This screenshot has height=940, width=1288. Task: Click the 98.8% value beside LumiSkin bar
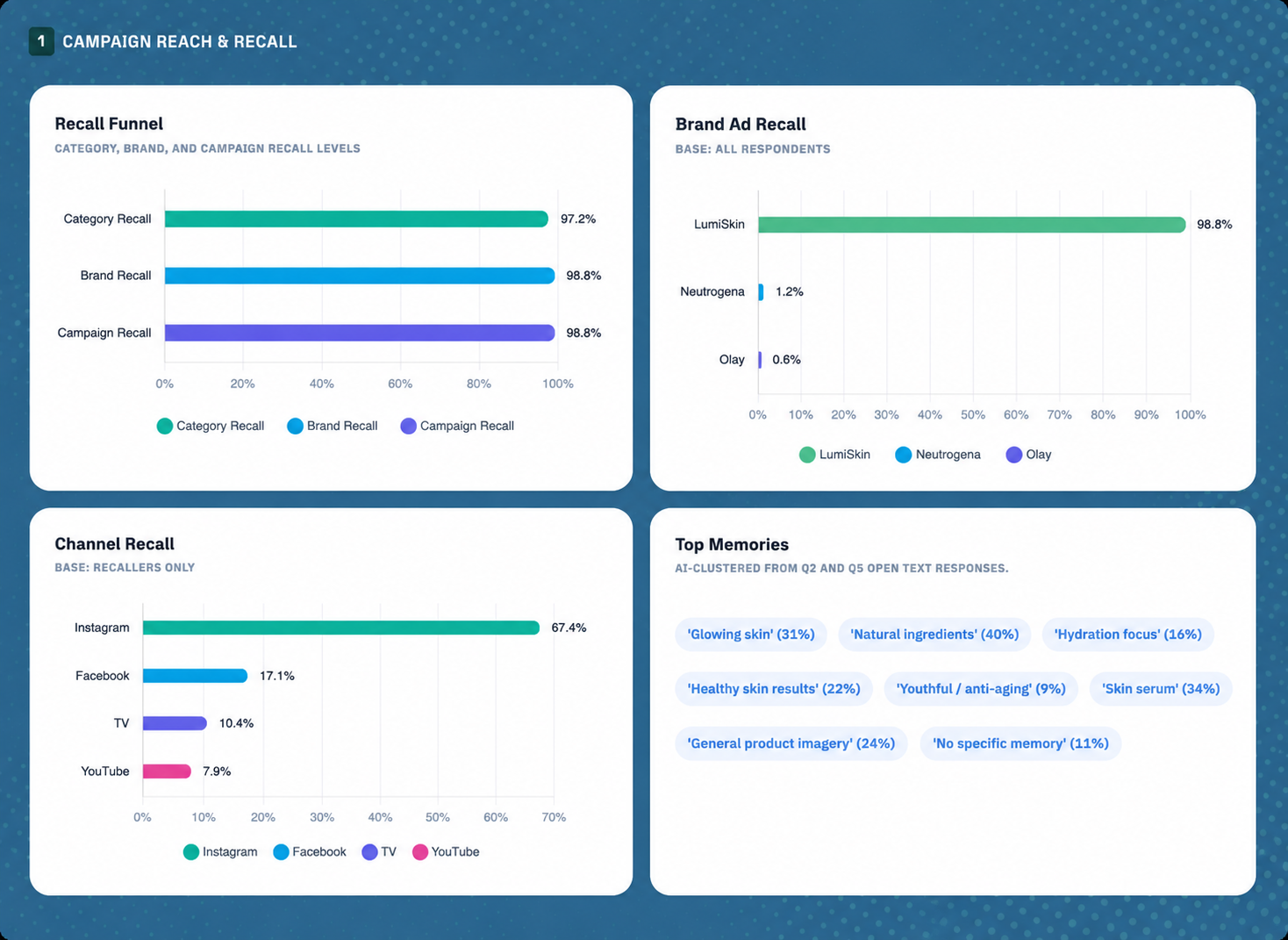1214,225
